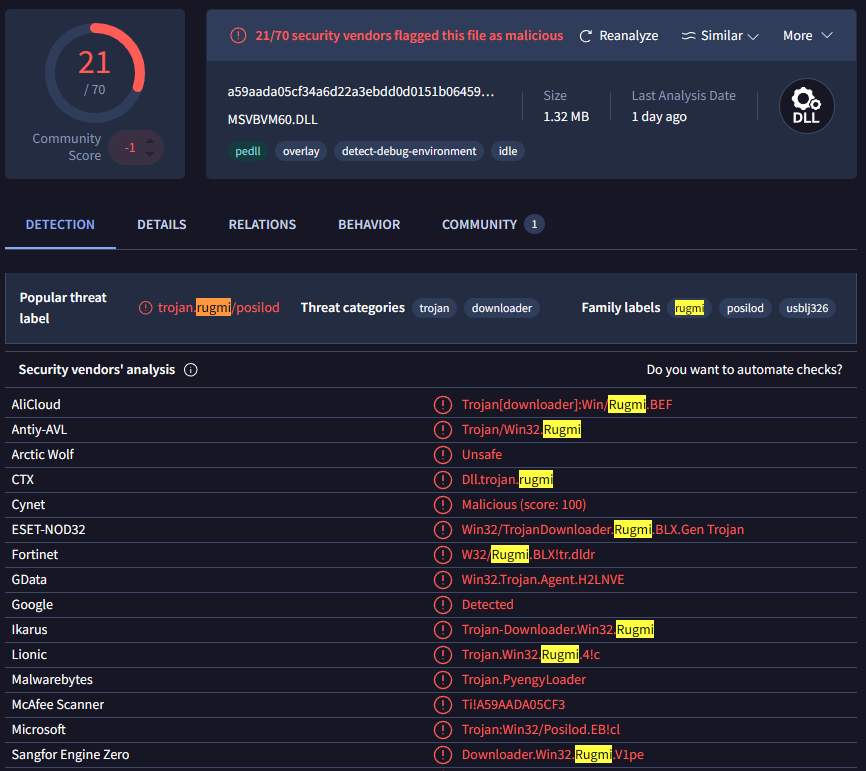Click the file name MSVBVM60.DLL
This screenshot has height=771, width=866.
[273, 119]
